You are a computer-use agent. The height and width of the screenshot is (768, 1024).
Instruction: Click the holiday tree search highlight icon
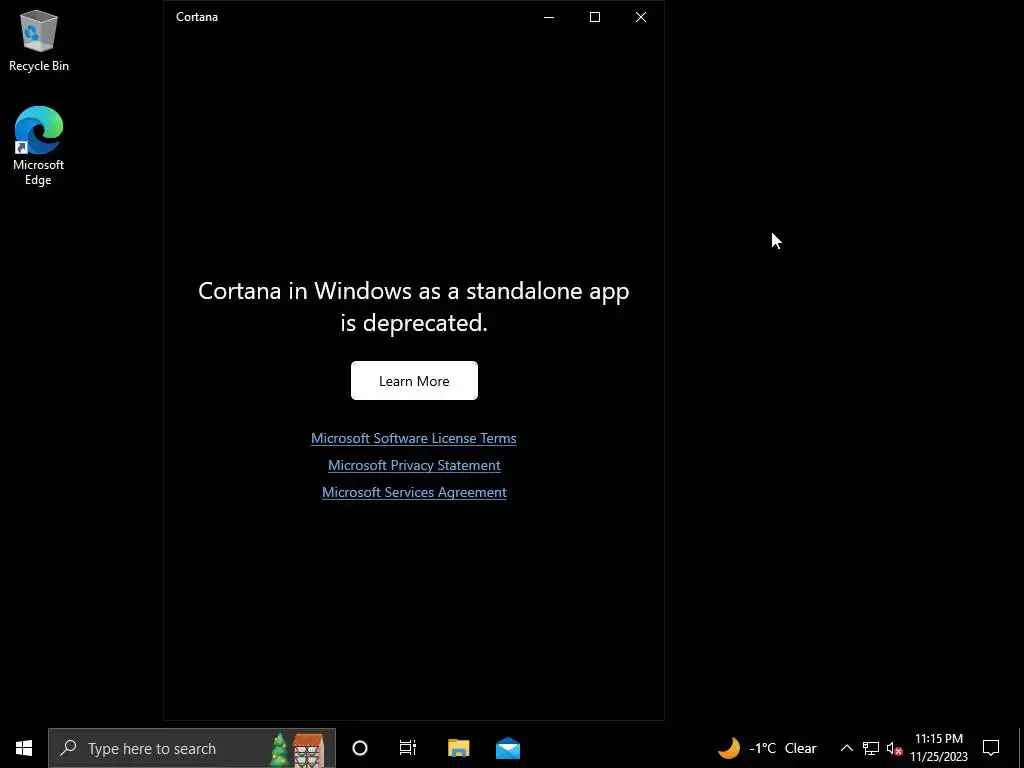pos(298,748)
